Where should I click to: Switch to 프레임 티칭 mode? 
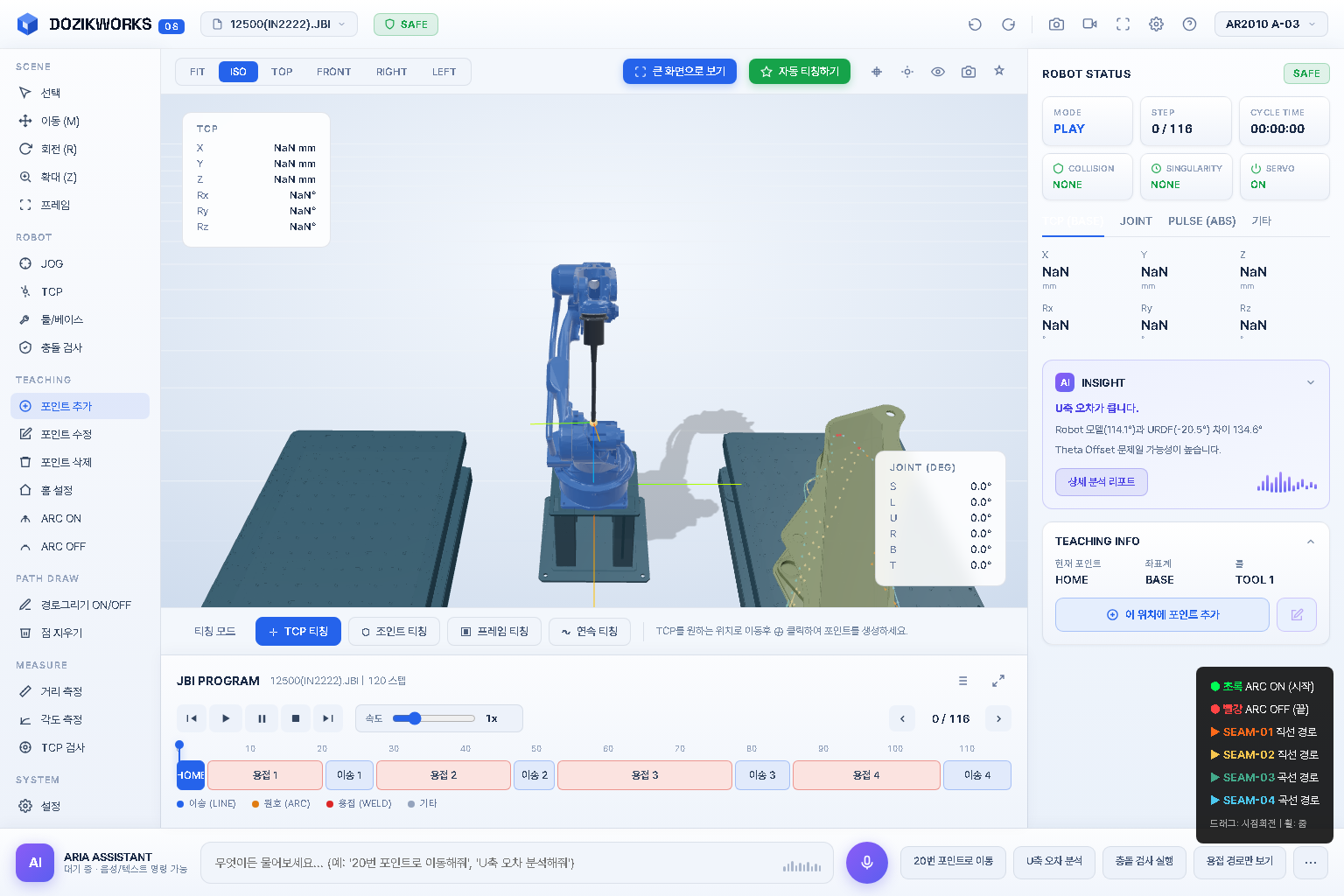pos(494,632)
